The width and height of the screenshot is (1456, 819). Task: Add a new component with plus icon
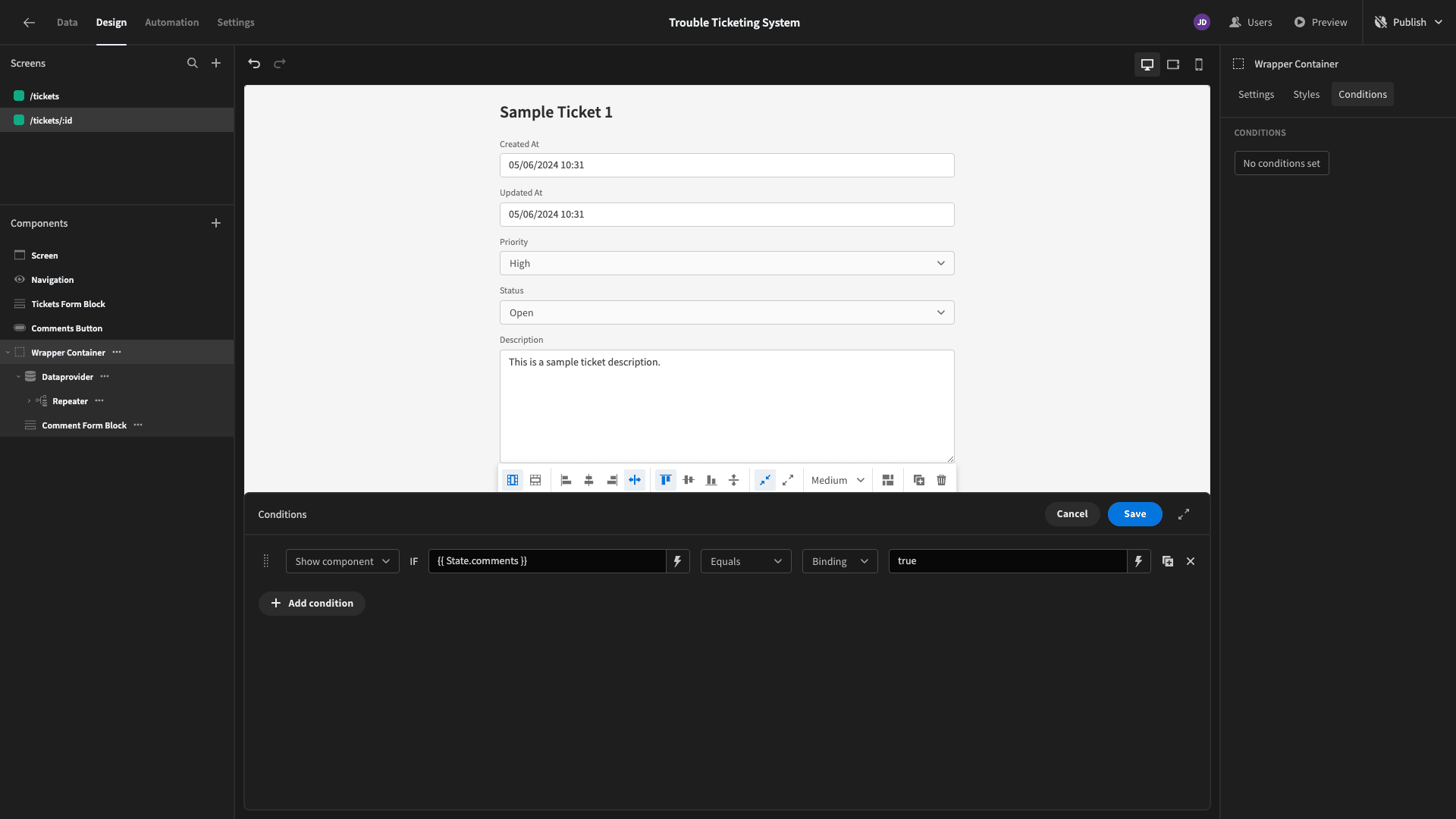pyautogui.click(x=216, y=223)
